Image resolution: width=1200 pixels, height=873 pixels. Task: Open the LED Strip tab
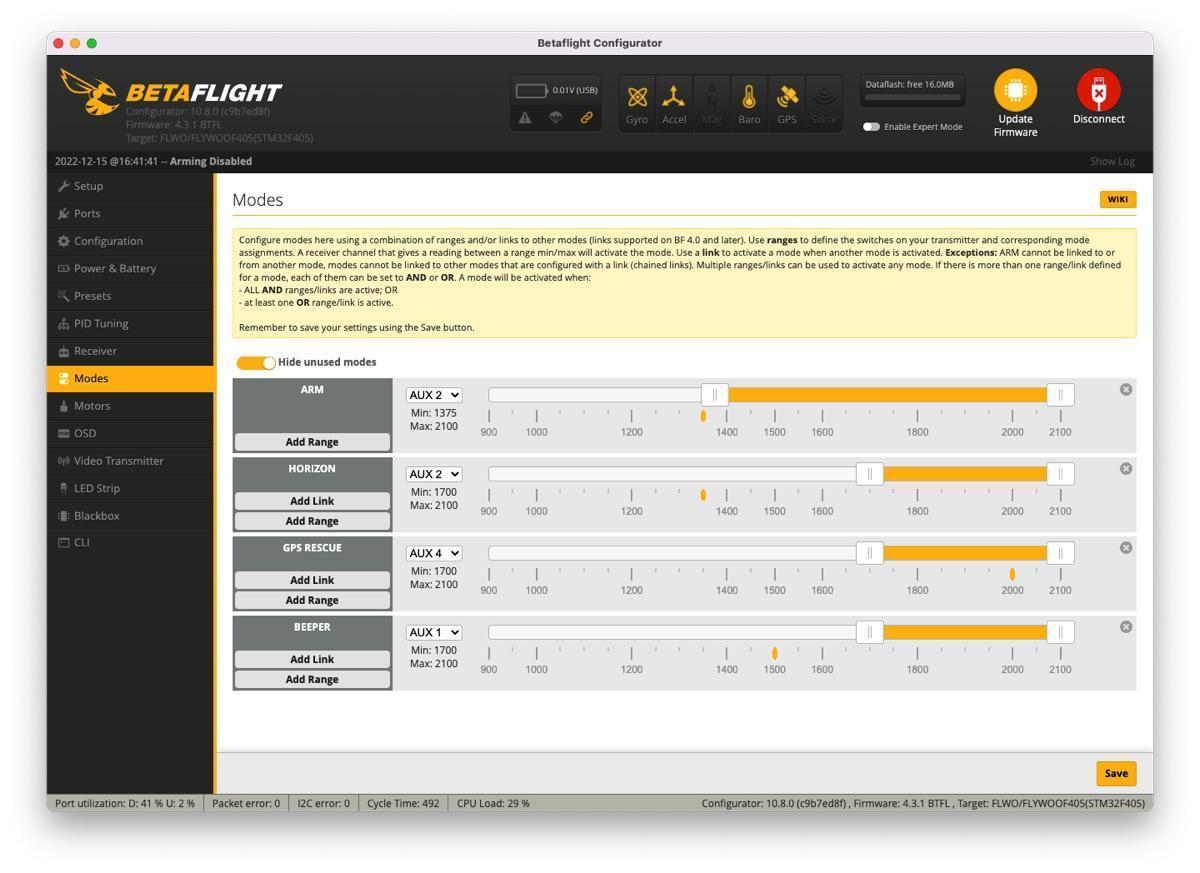point(130,488)
